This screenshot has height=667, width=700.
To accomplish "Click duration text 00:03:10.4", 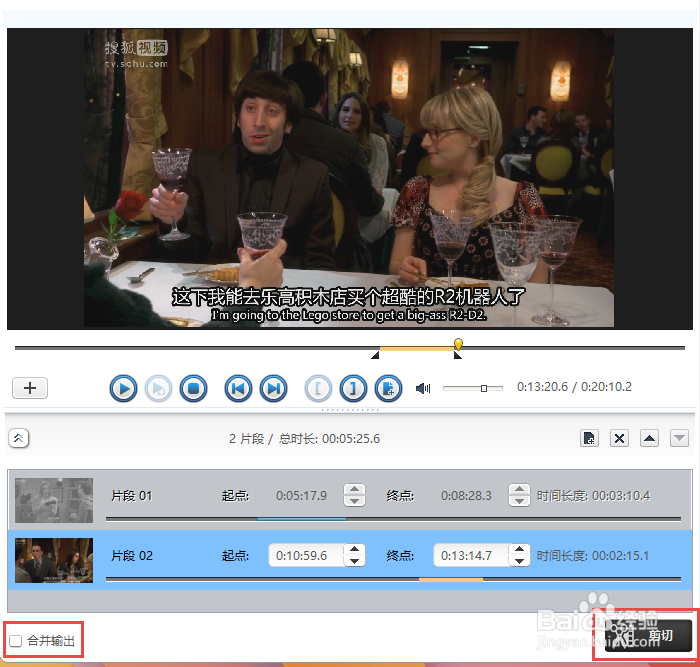I will click(621, 496).
